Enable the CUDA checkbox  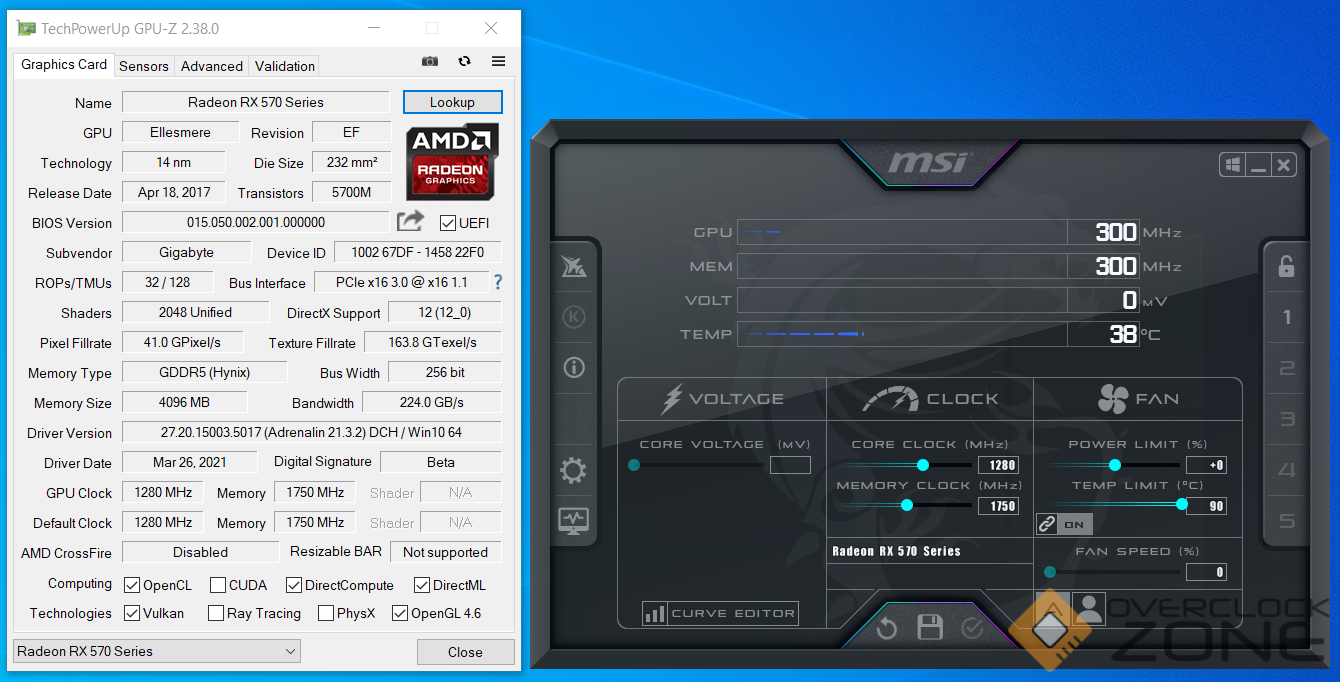click(x=218, y=585)
